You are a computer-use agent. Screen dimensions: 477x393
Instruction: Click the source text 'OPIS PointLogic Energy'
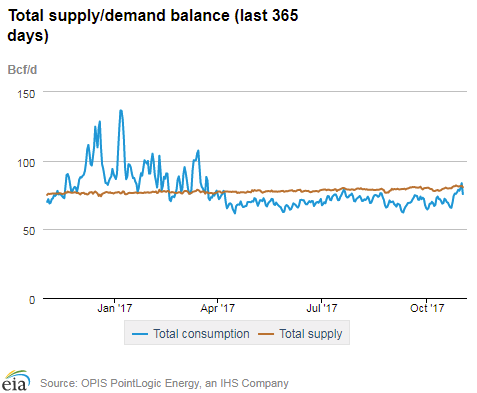tap(140, 383)
